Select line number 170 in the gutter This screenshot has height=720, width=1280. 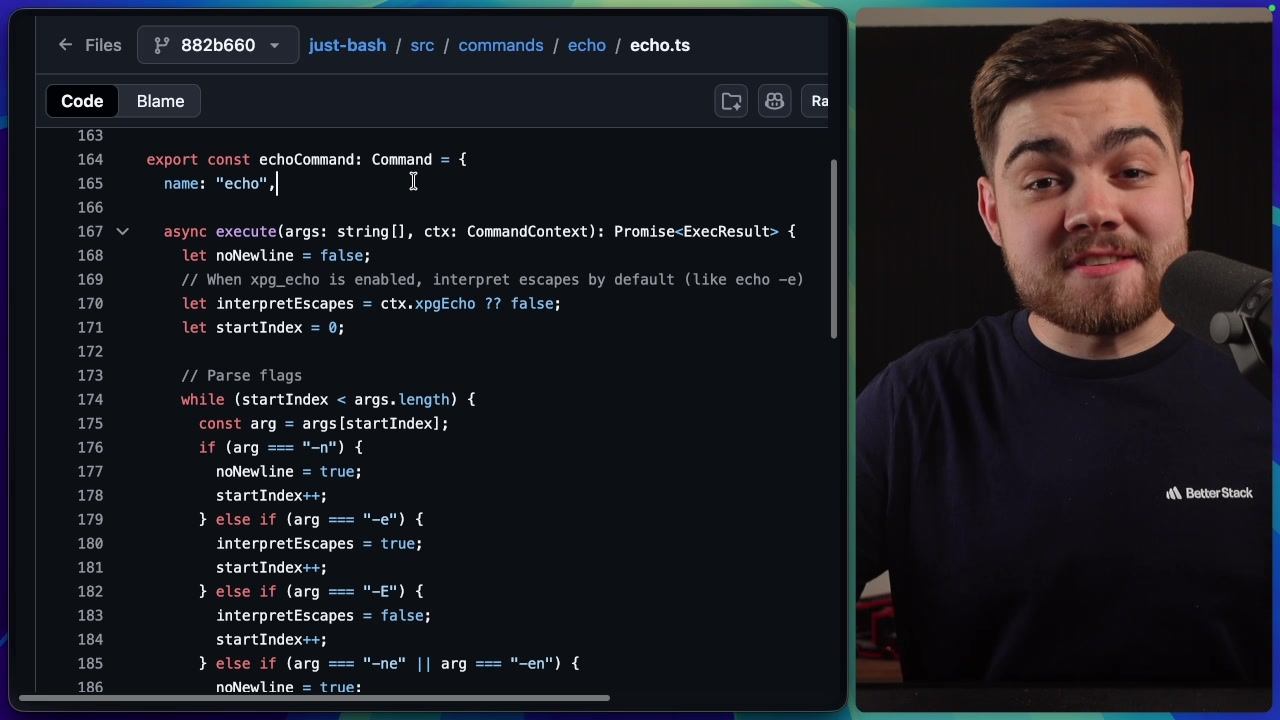[x=90, y=303]
